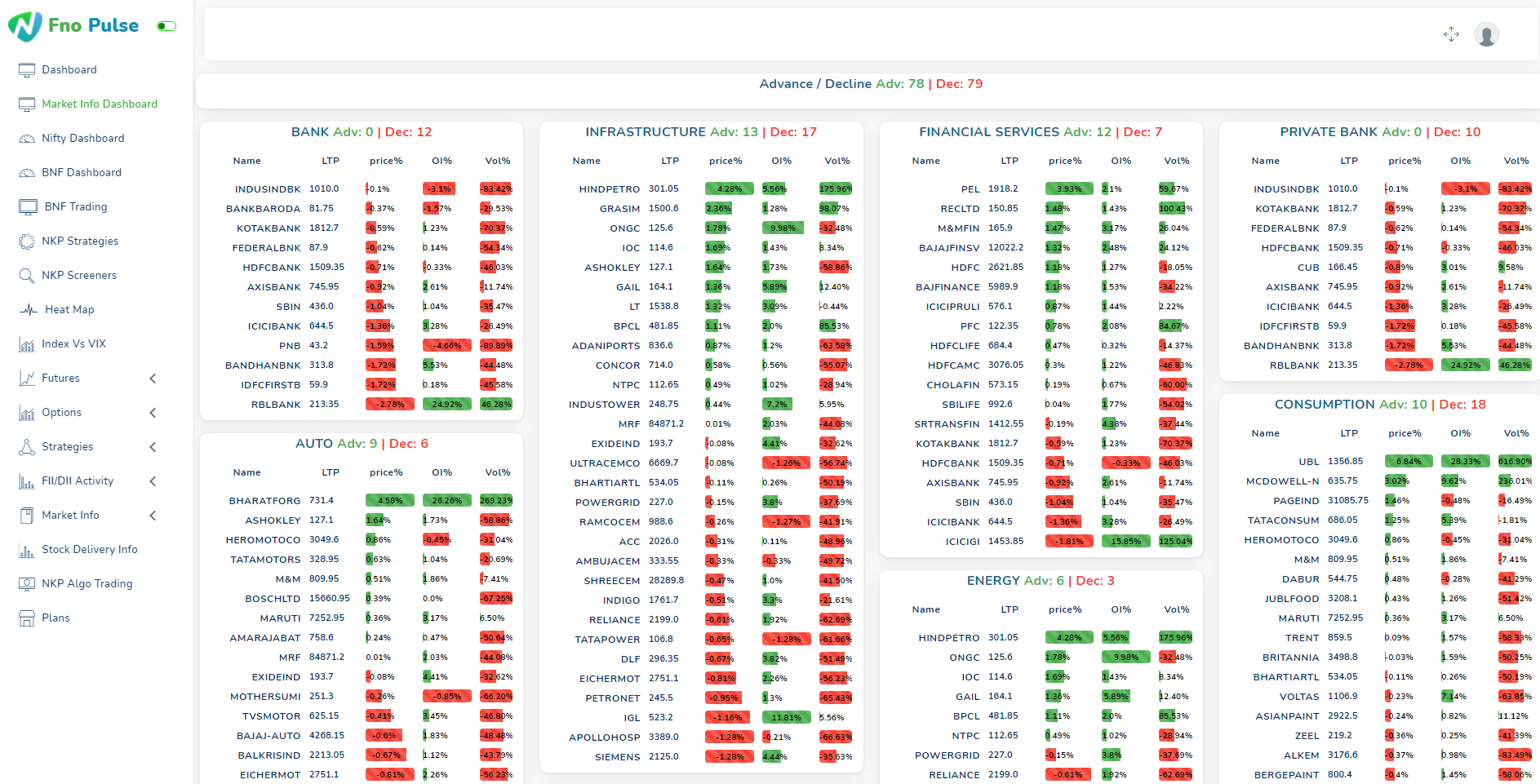Expand the FII/DII Activity chevron

153,481
